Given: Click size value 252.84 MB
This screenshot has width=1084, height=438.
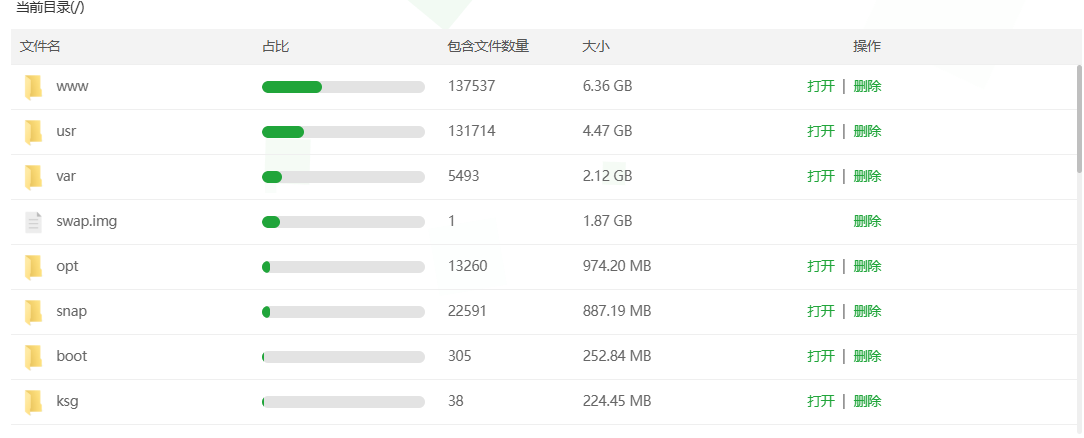Looking at the screenshot, I should pyautogui.click(x=617, y=356).
